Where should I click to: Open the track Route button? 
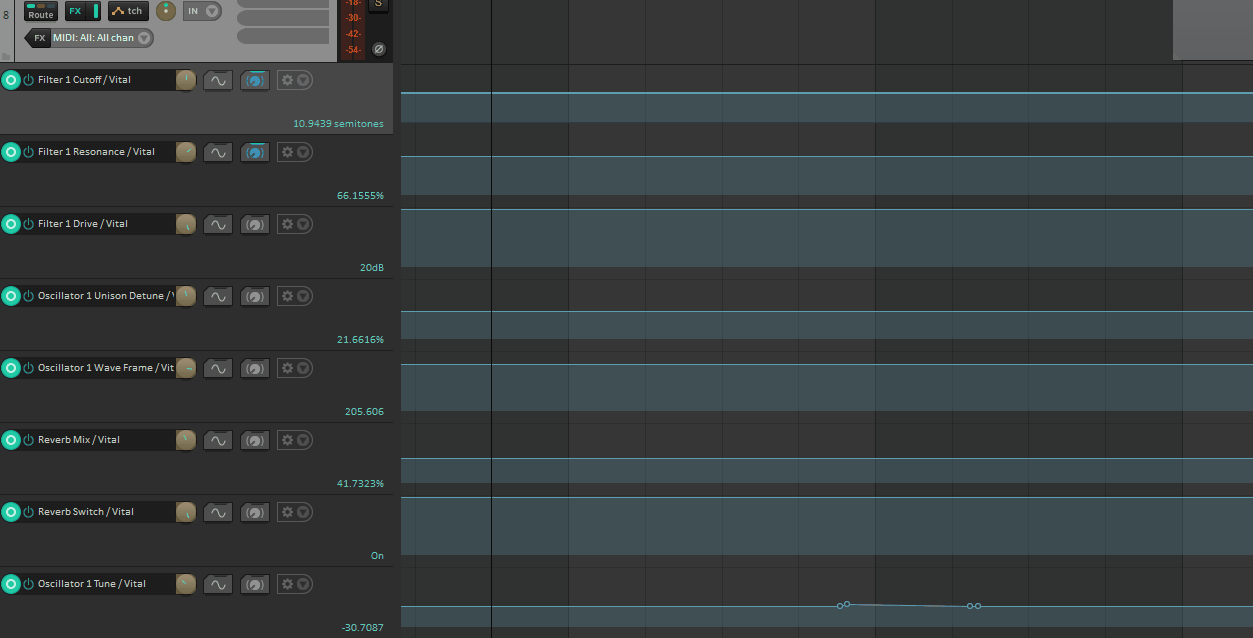click(x=41, y=11)
